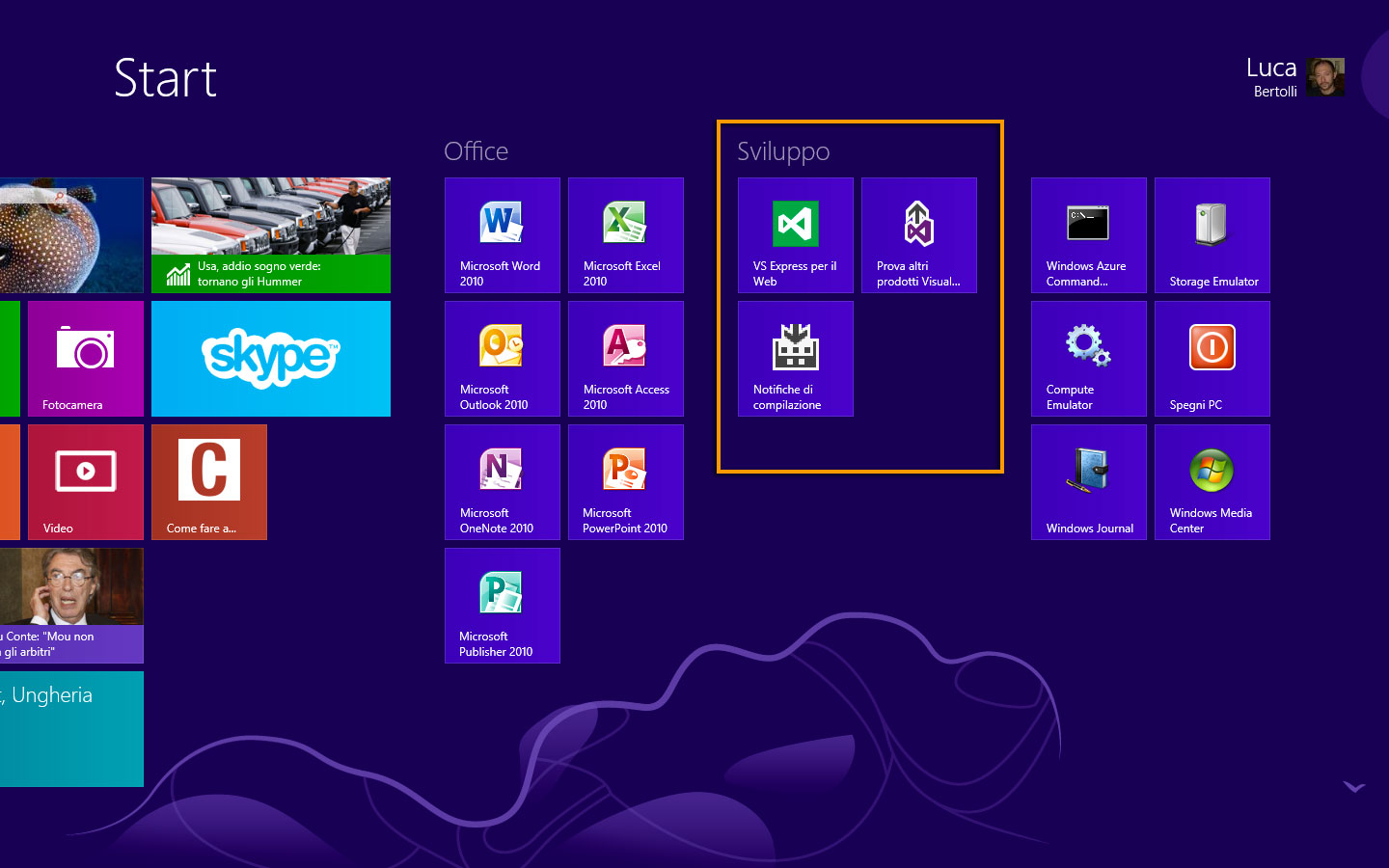Image resolution: width=1389 pixels, height=868 pixels.
Task: Open Notifiche di compilazione tile
Action: tap(796, 359)
